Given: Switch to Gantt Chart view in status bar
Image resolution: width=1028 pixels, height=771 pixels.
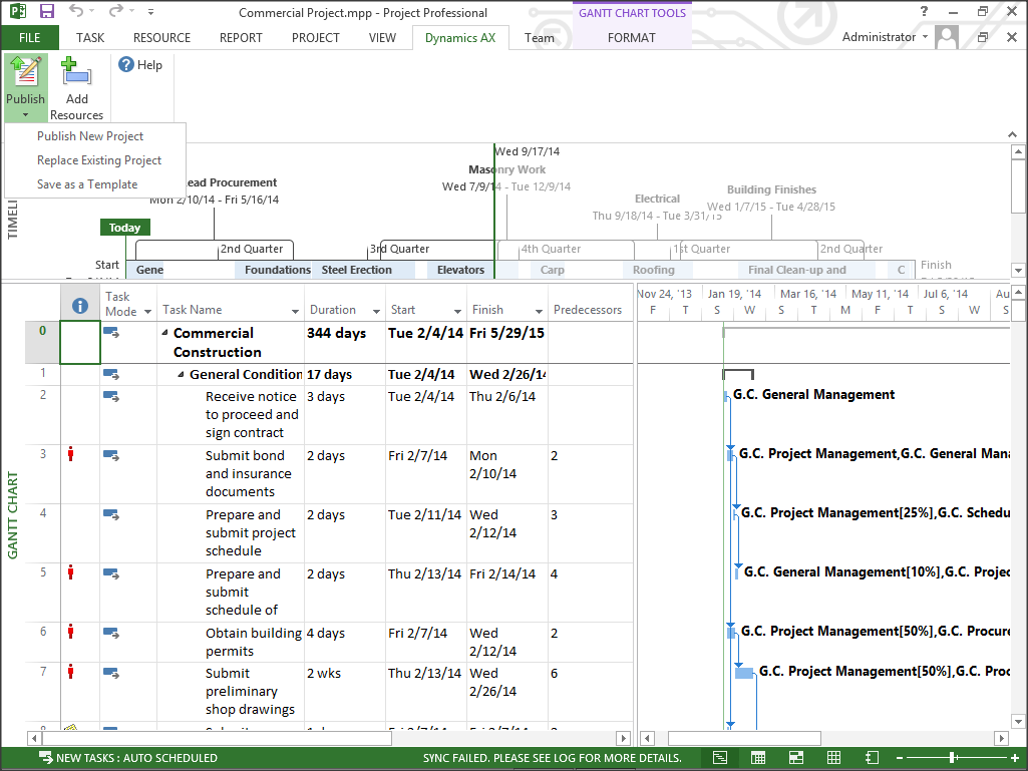Looking at the screenshot, I should [x=720, y=758].
